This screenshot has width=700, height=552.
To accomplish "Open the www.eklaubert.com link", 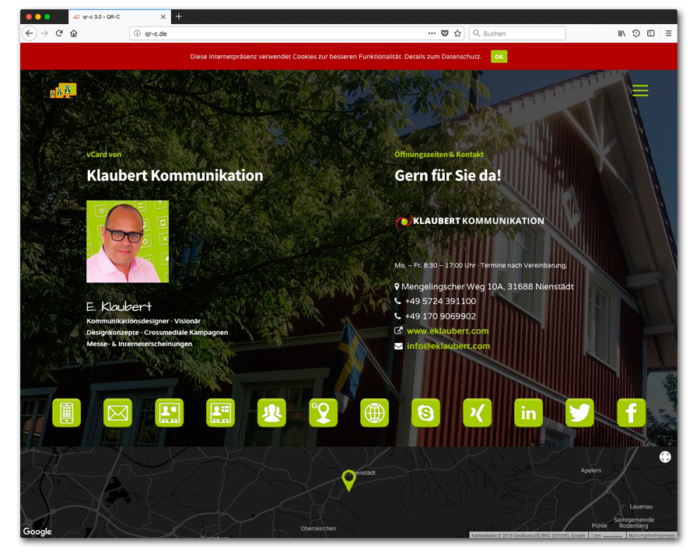I will (448, 331).
